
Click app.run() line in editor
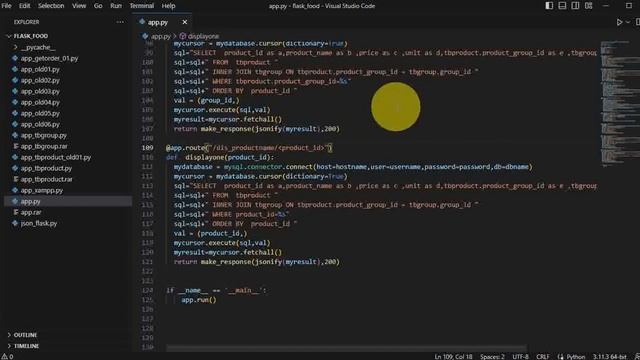point(199,300)
